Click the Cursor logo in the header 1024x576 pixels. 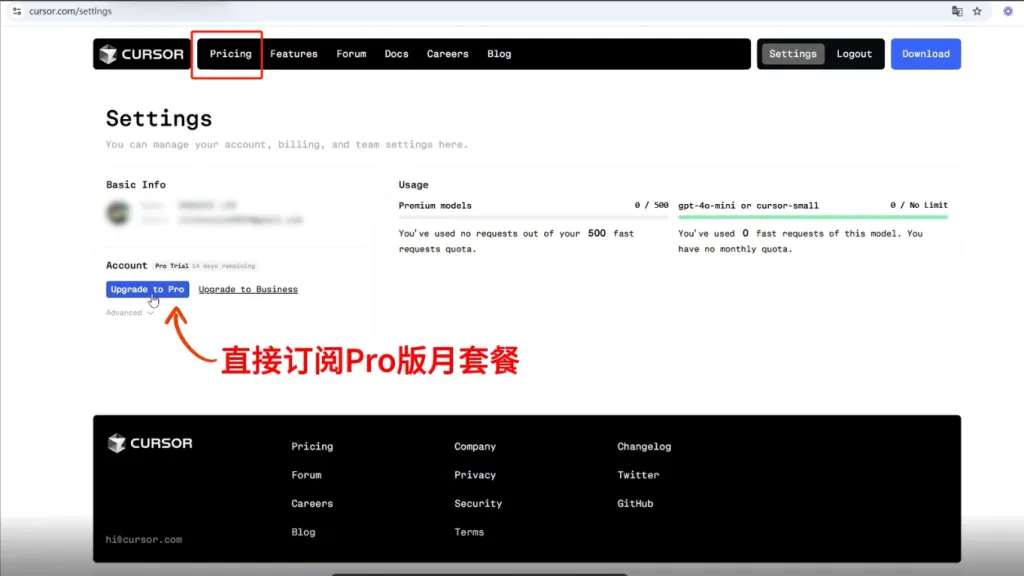(142, 54)
